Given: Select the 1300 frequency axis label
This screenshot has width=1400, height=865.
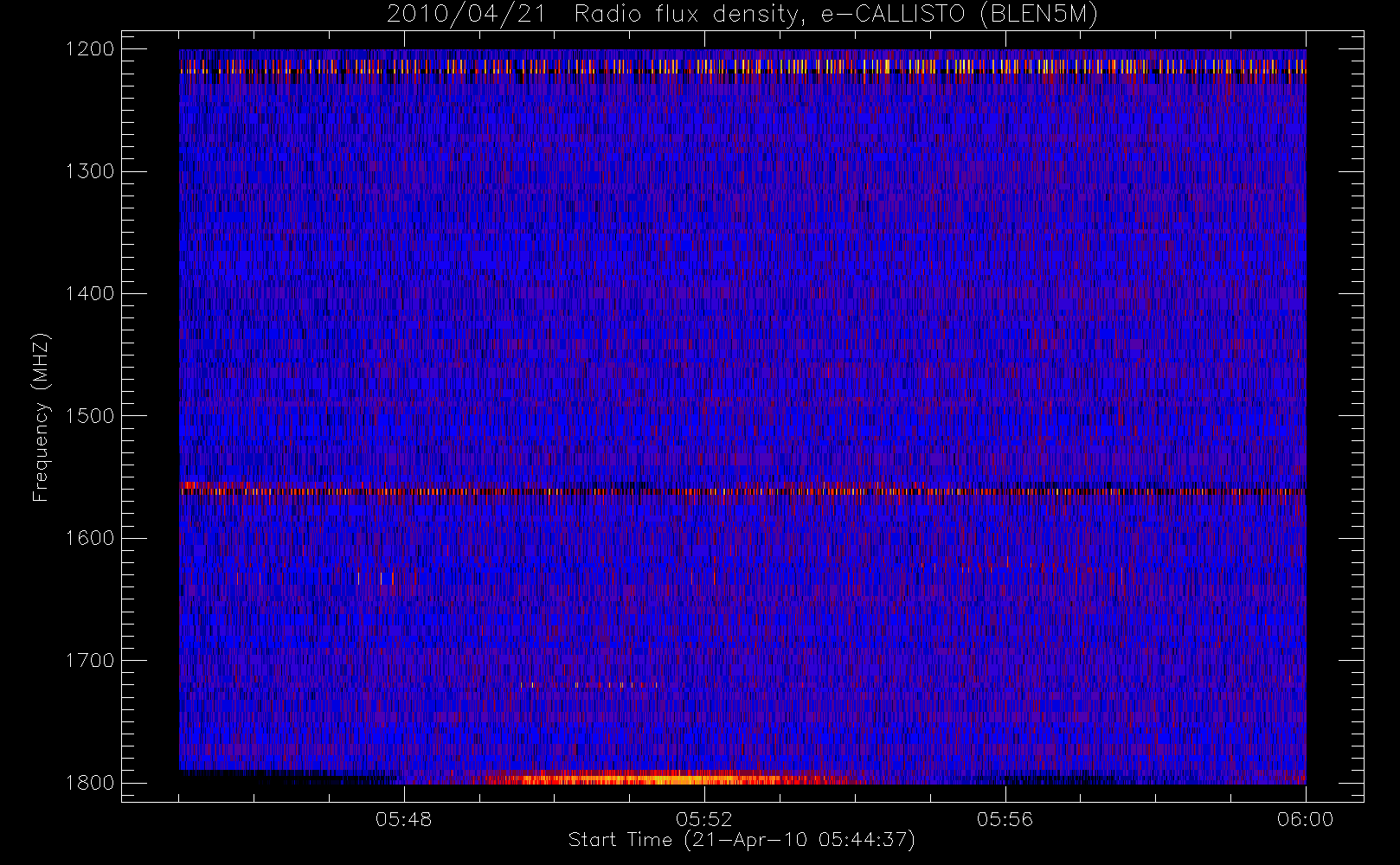Looking at the screenshot, I should (x=90, y=171).
